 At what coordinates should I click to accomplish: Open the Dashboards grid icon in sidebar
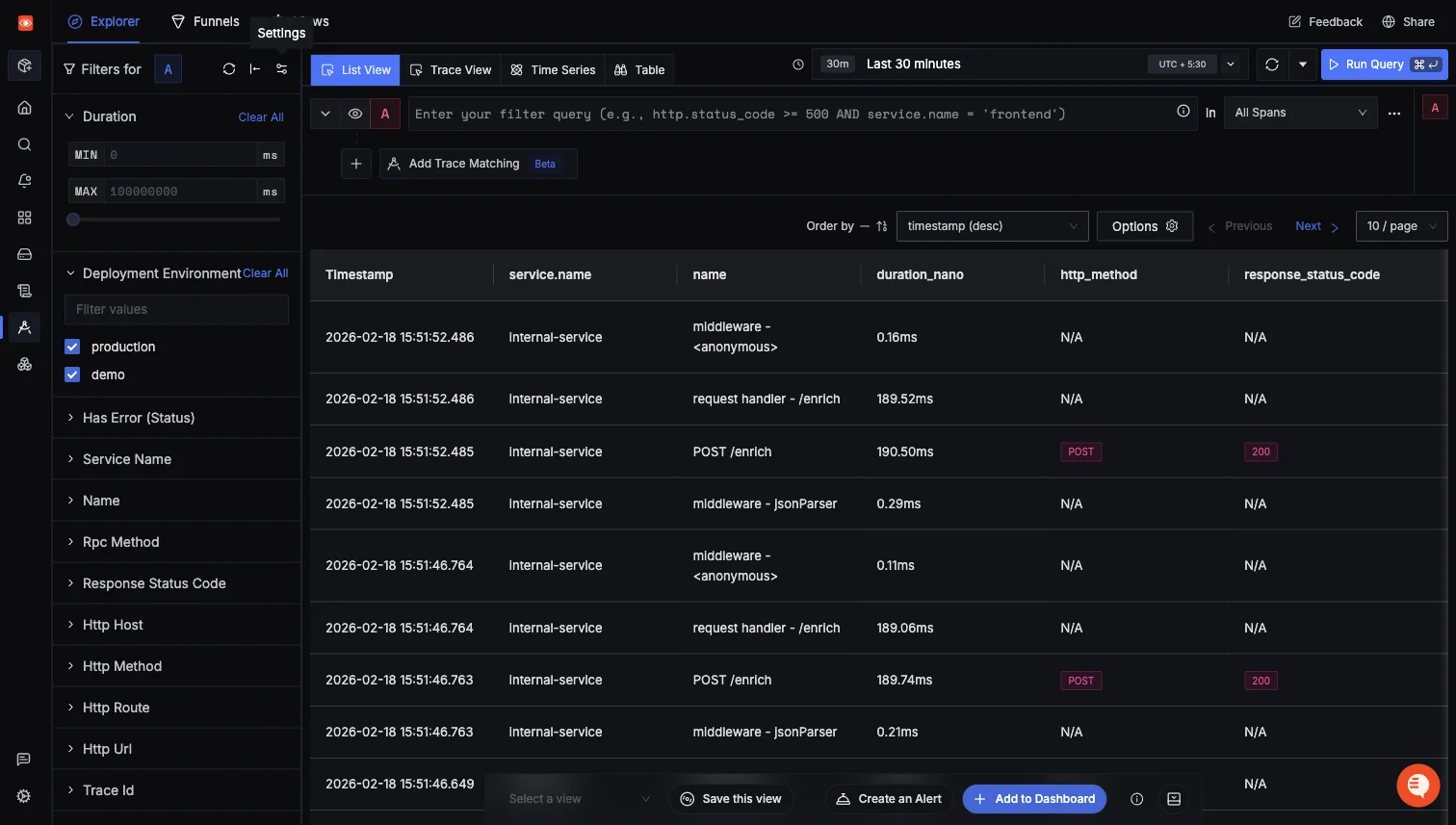(x=24, y=218)
